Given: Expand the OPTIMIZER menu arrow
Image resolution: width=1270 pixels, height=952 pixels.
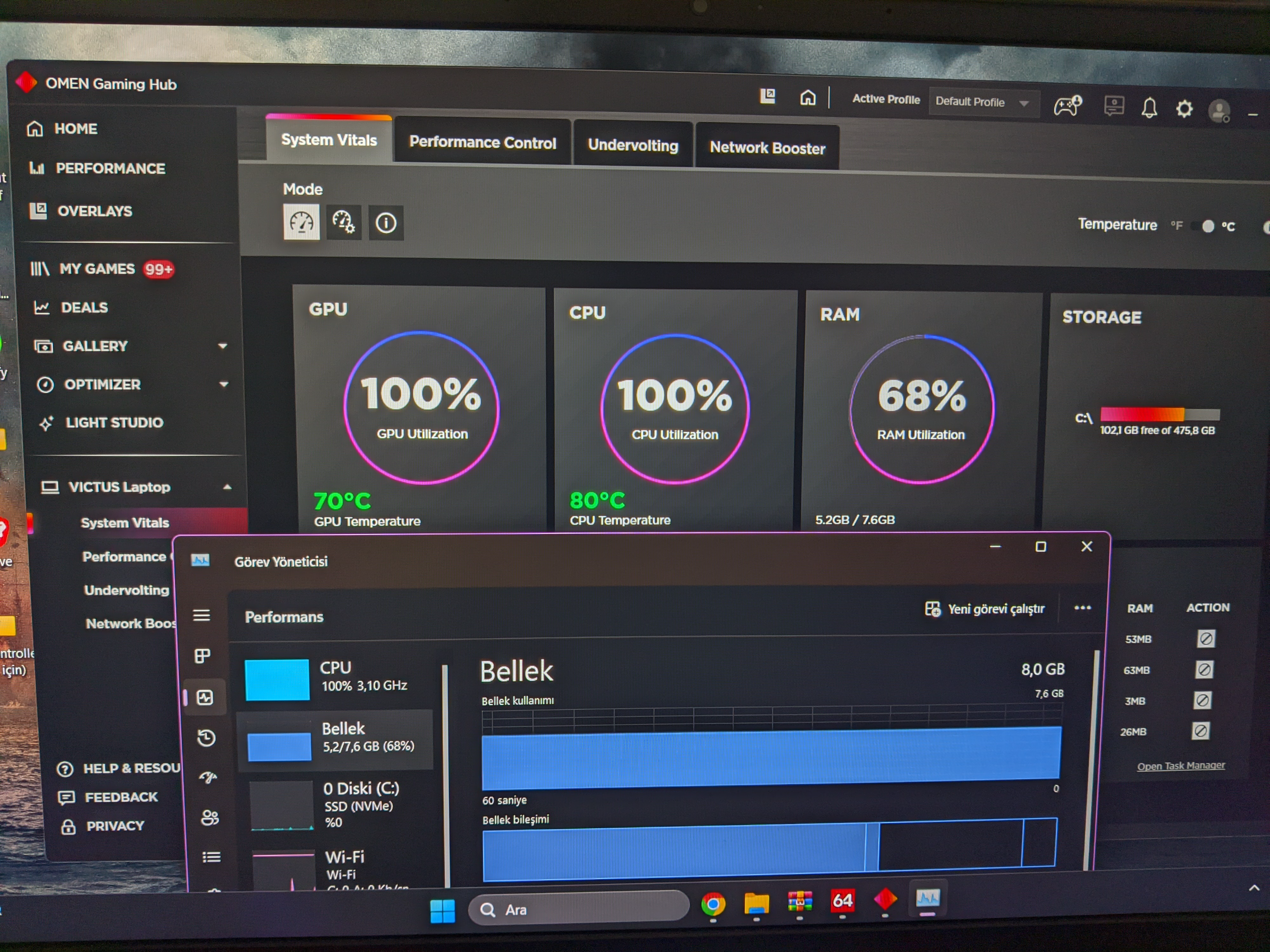Looking at the screenshot, I should click(x=224, y=384).
